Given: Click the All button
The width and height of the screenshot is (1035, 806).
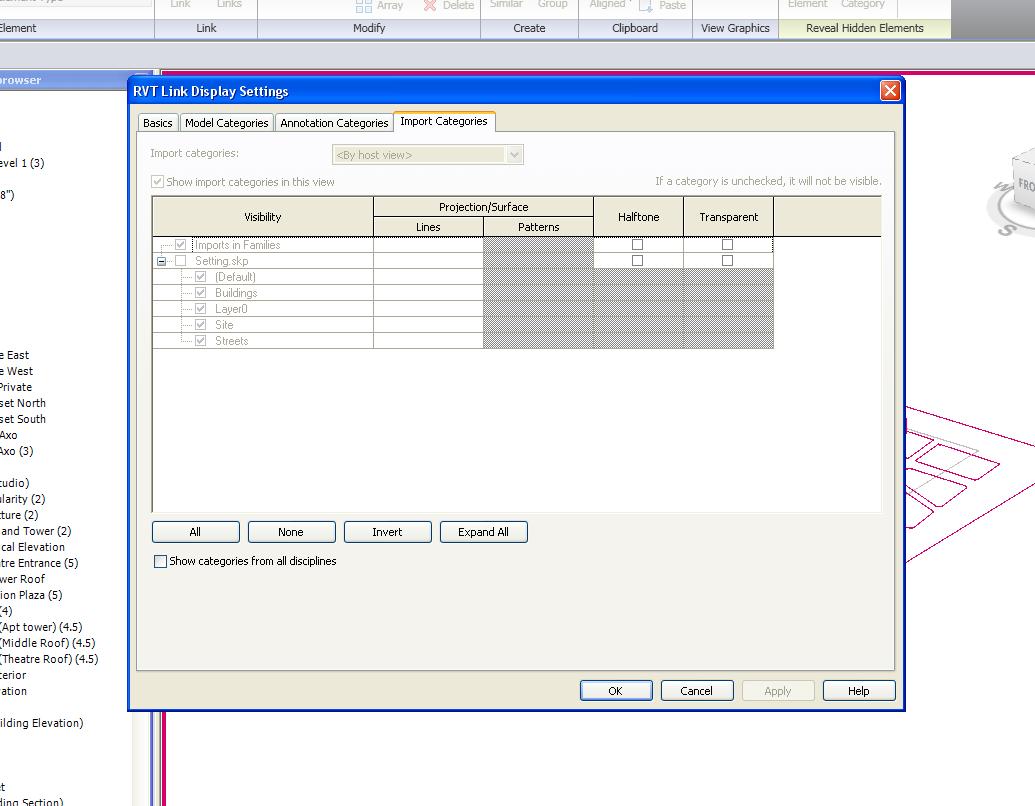Looking at the screenshot, I should [x=195, y=532].
